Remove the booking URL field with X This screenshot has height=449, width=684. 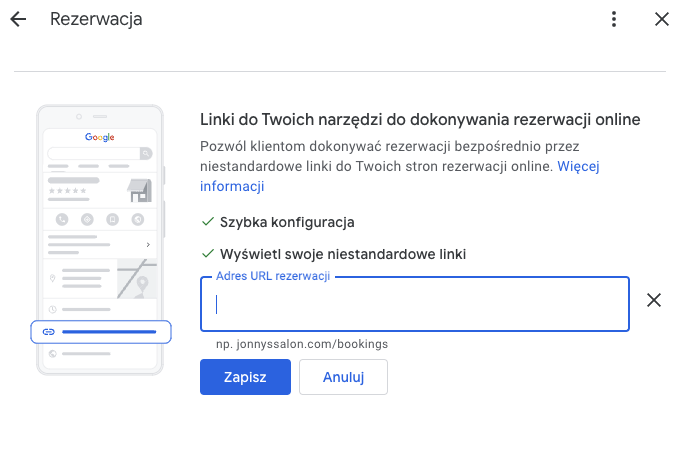coord(654,300)
